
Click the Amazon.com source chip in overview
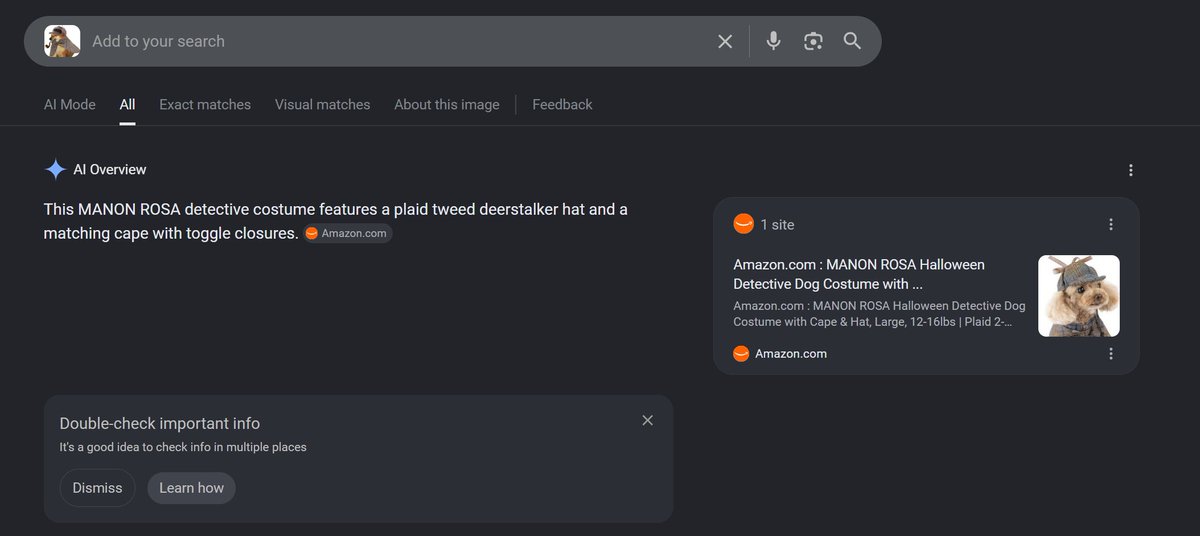coord(348,233)
